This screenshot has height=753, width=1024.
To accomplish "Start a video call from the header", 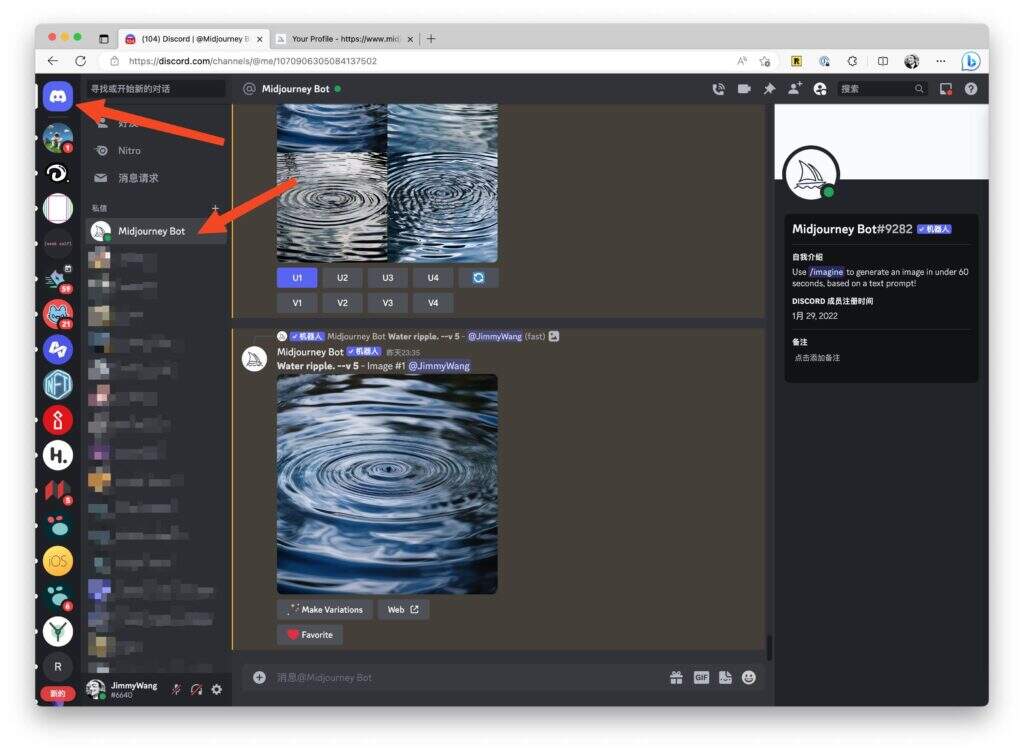I will coord(744,89).
